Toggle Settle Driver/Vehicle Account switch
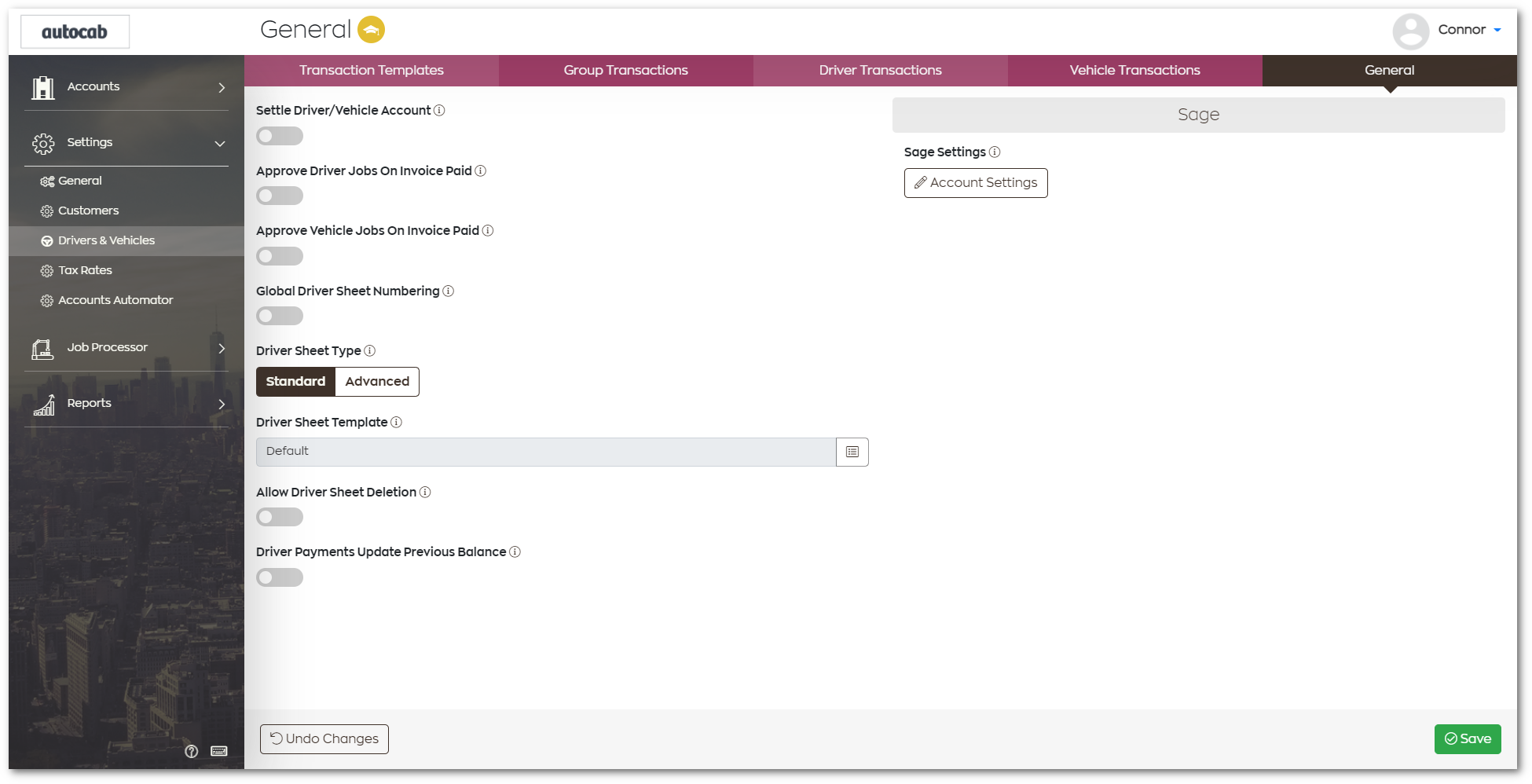This screenshot has width=1532, height=784. point(280,136)
